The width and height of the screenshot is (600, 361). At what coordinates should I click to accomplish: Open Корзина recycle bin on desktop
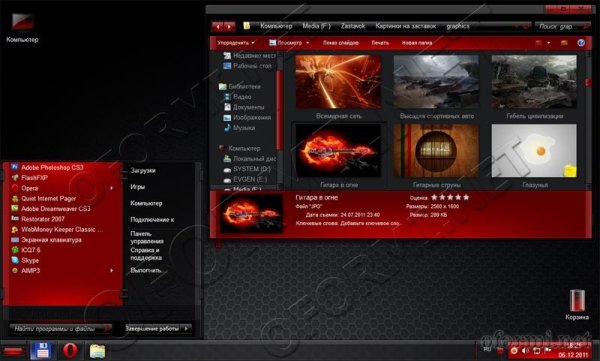pyautogui.click(x=577, y=304)
